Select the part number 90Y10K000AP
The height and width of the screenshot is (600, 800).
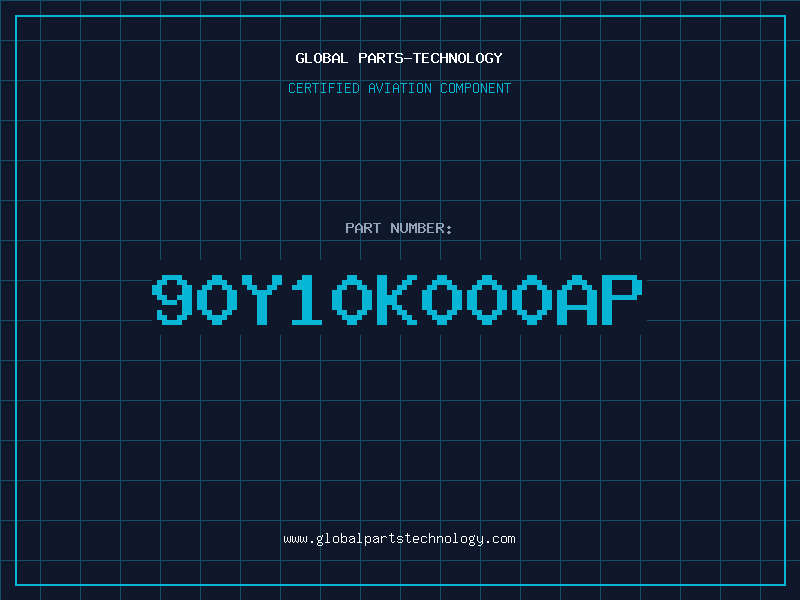(397, 300)
